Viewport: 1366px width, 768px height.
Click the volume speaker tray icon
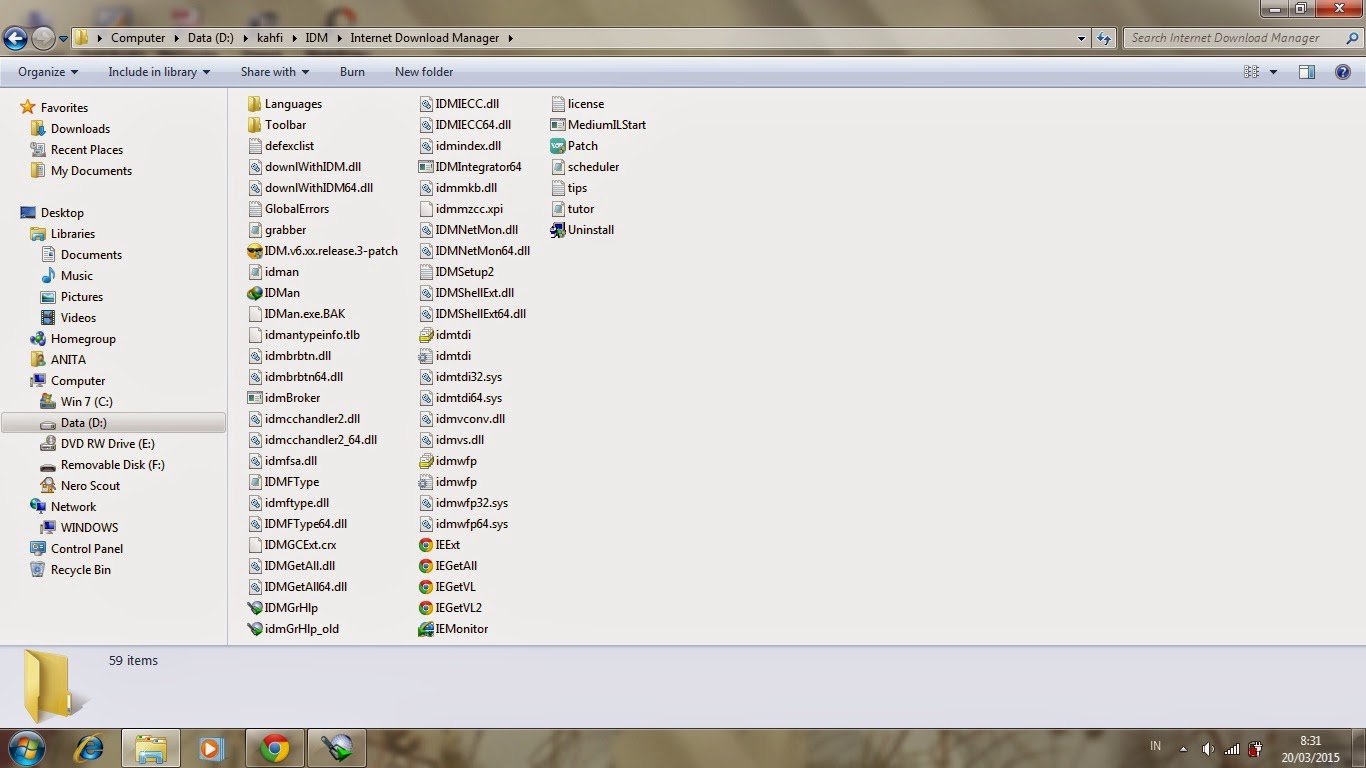click(x=1208, y=748)
